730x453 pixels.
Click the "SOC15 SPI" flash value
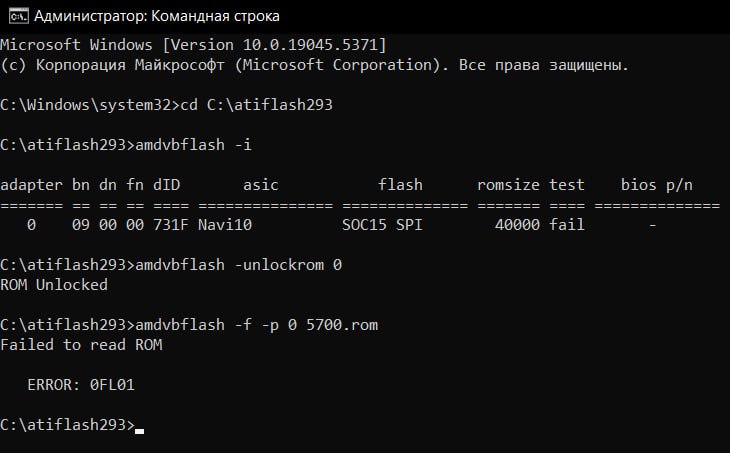click(x=382, y=225)
